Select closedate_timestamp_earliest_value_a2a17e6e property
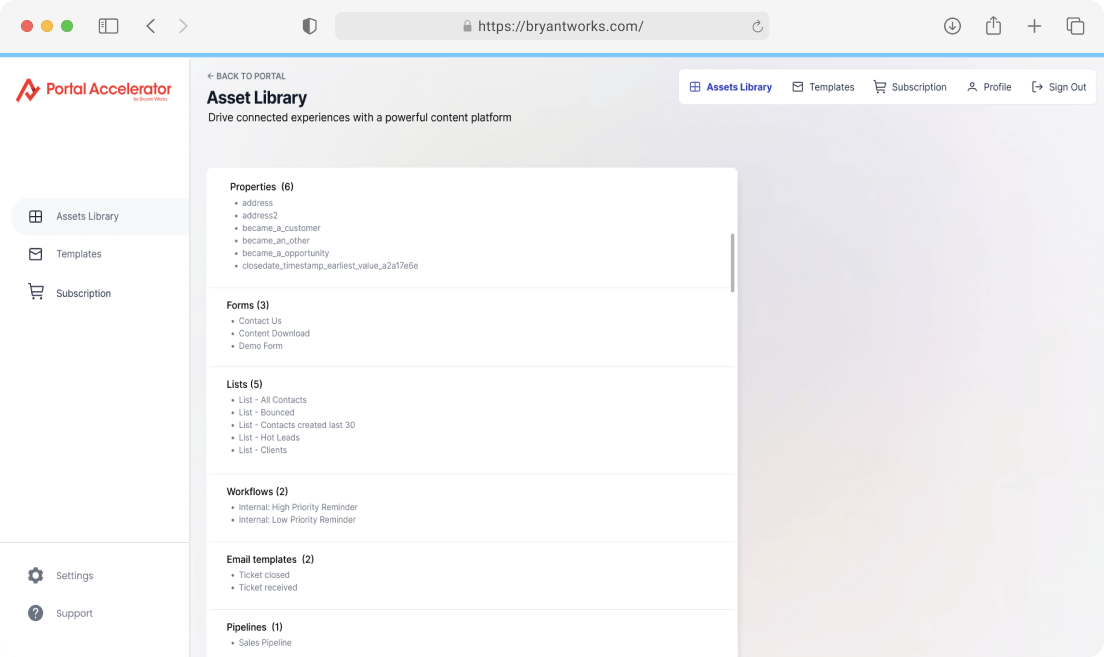 pyautogui.click(x=330, y=266)
